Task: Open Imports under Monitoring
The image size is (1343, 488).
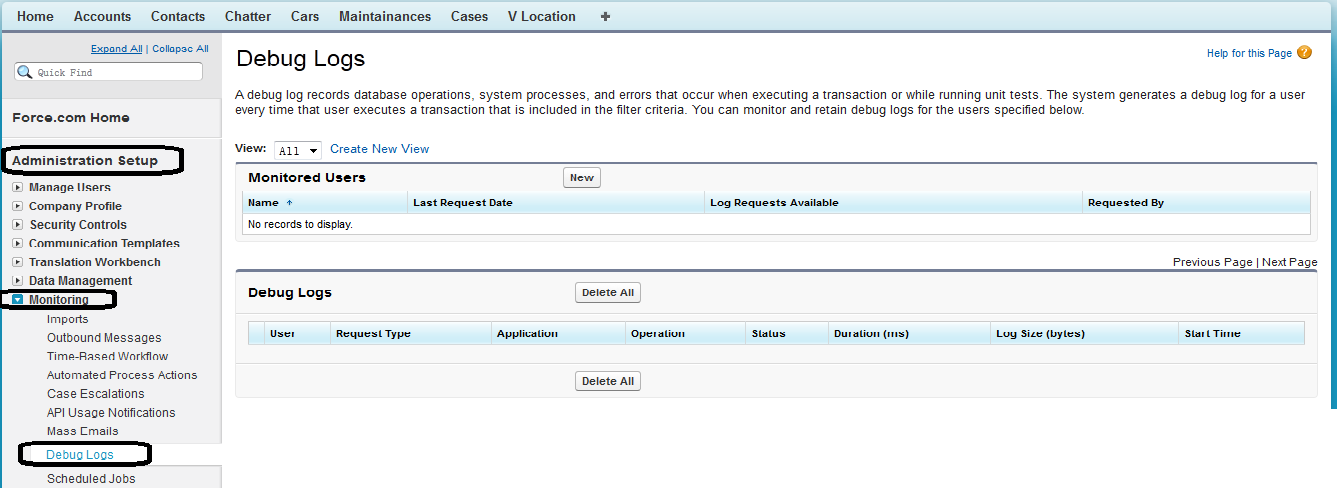Action: tap(68, 319)
